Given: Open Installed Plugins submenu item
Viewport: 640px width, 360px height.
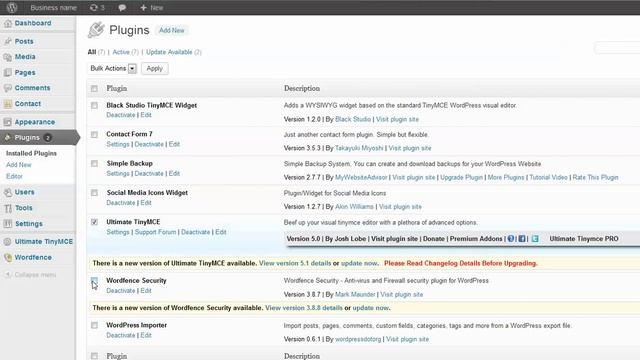Looking at the screenshot, I should click(x=31, y=153).
